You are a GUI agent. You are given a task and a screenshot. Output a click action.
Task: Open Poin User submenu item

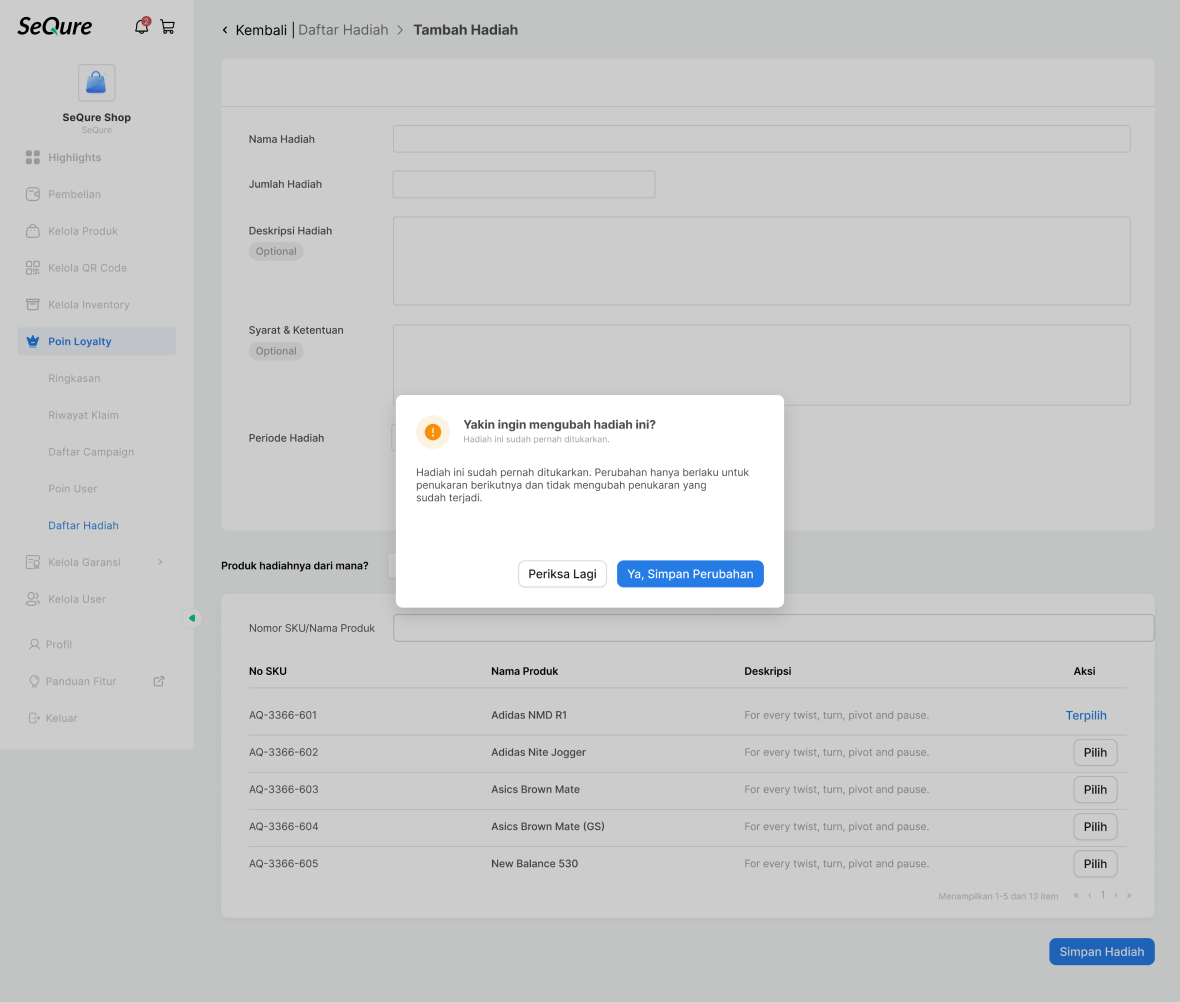72,489
